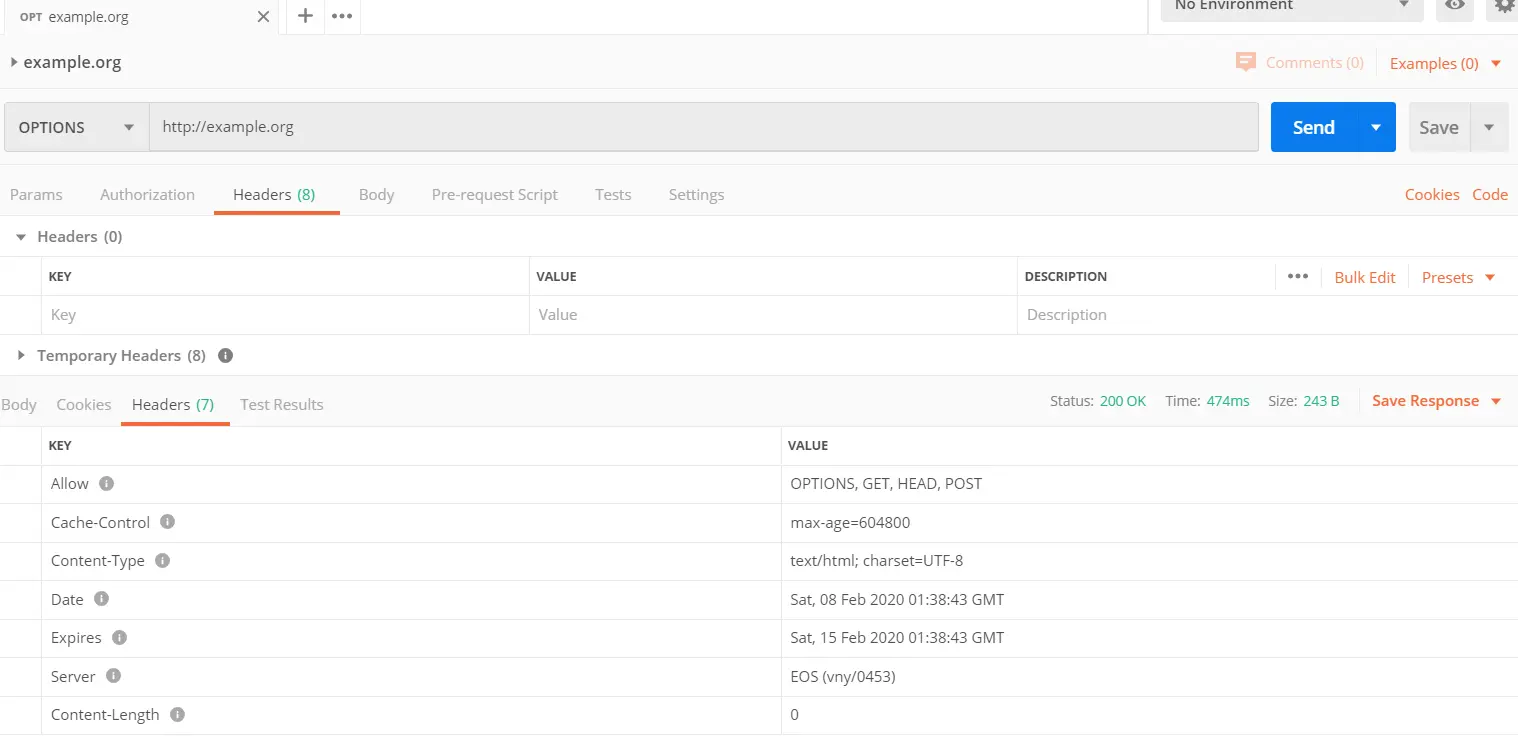Screen dimensions: 1518x754
Task: Click the new tab plus icon
Action: tap(305, 16)
